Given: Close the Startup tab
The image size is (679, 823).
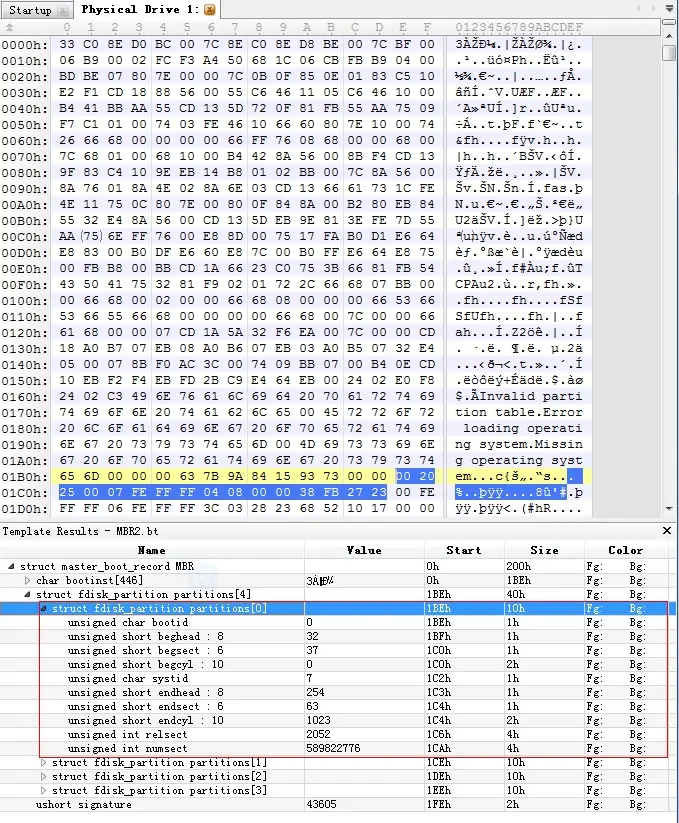Looking at the screenshot, I should tap(63, 10).
